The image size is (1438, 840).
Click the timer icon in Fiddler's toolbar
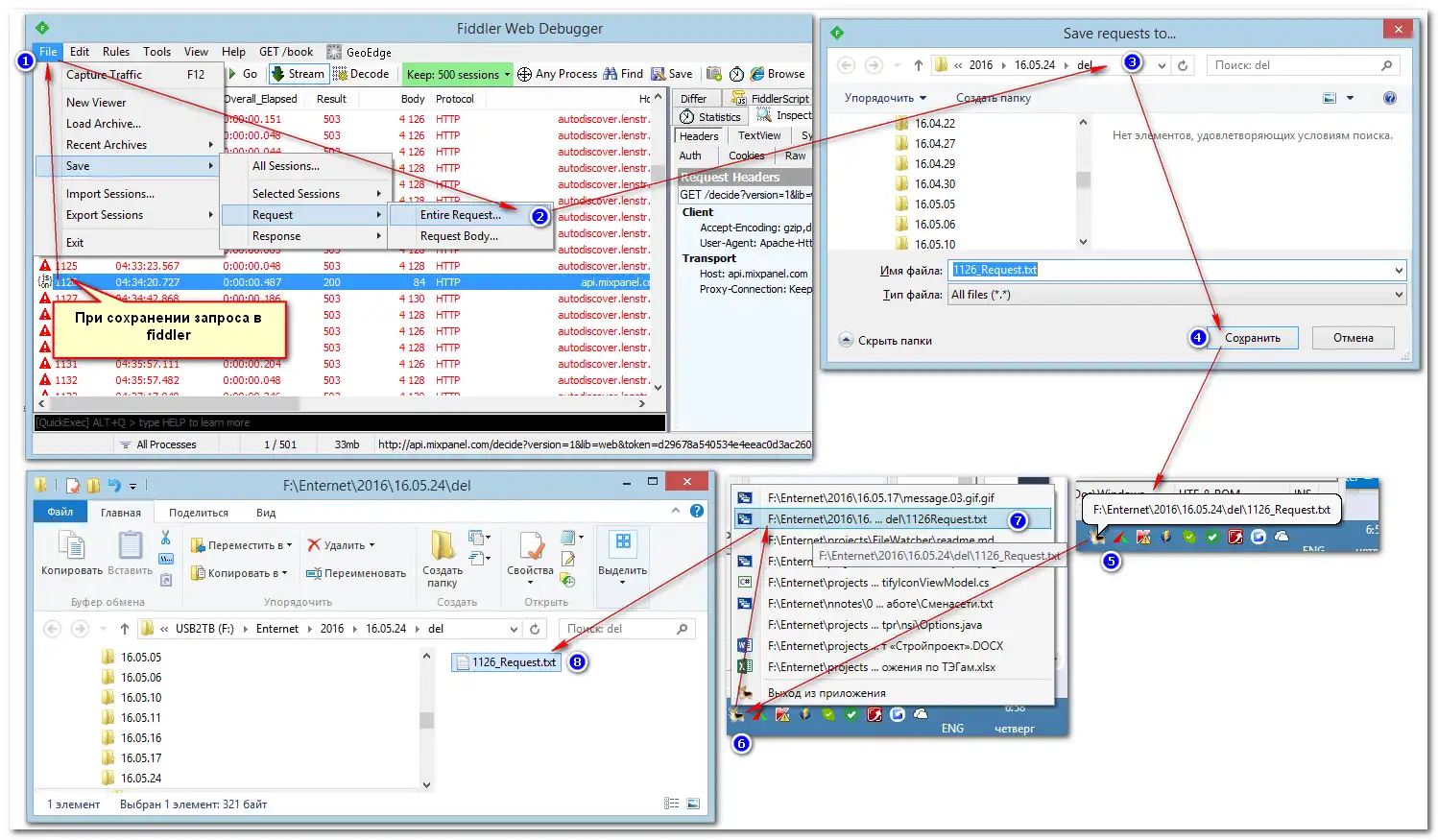[x=736, y=74]
